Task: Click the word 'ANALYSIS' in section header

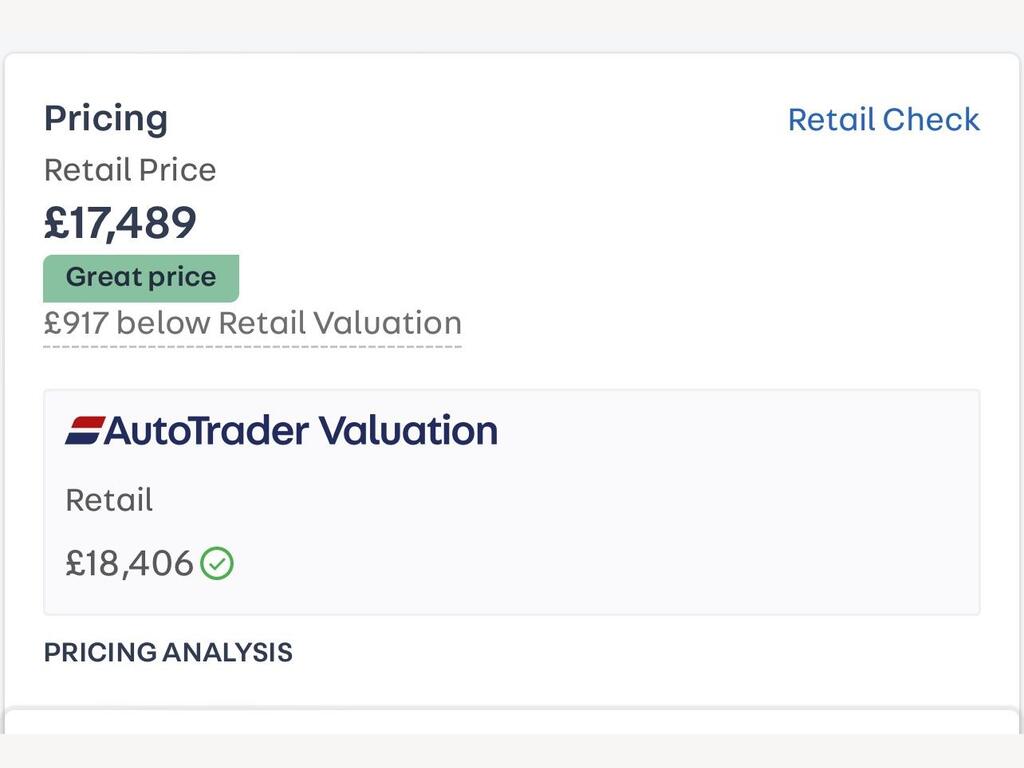Action: (228, 652)
